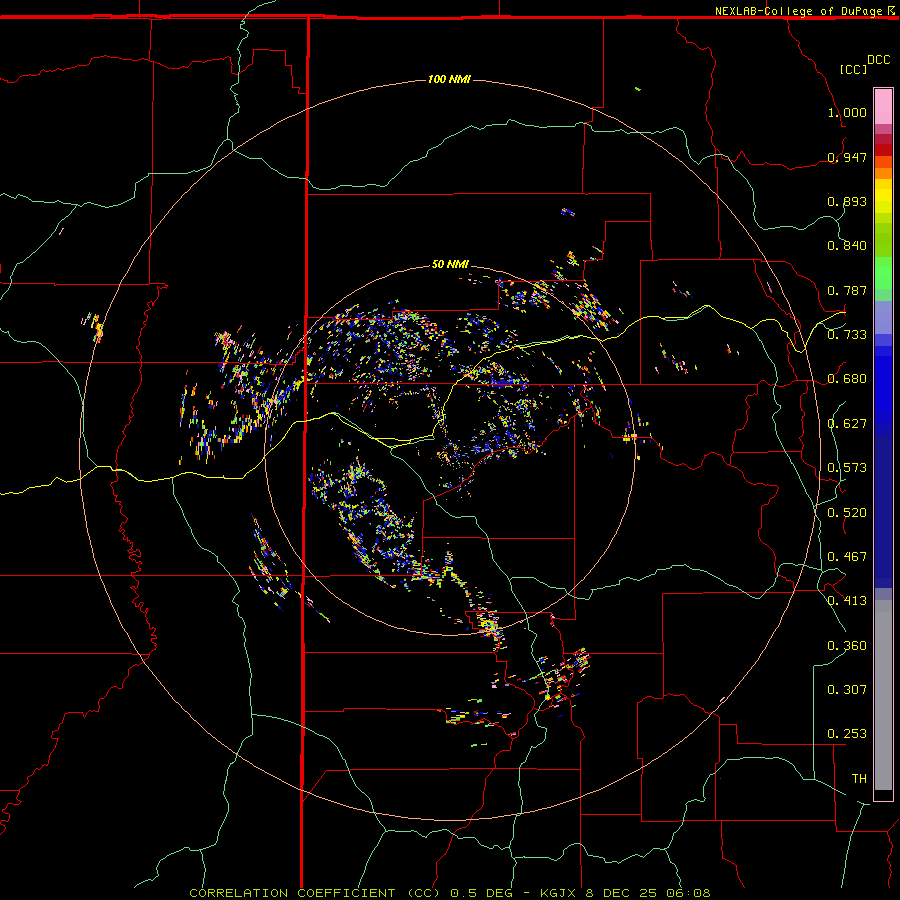900x900 pixels.
Task: Select the 0.307 legend value
Action: 847,690
